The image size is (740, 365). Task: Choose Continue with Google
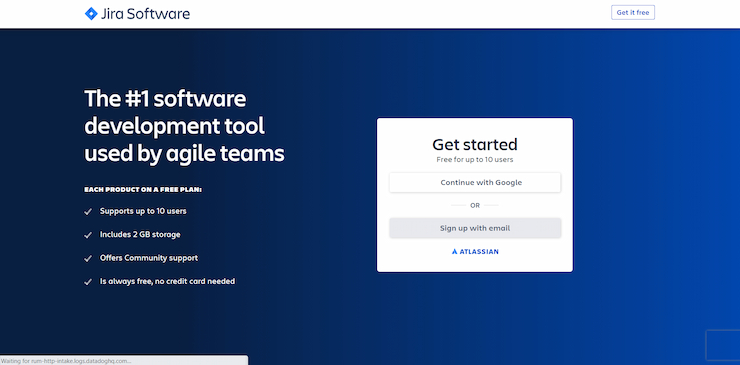(475, 182)
